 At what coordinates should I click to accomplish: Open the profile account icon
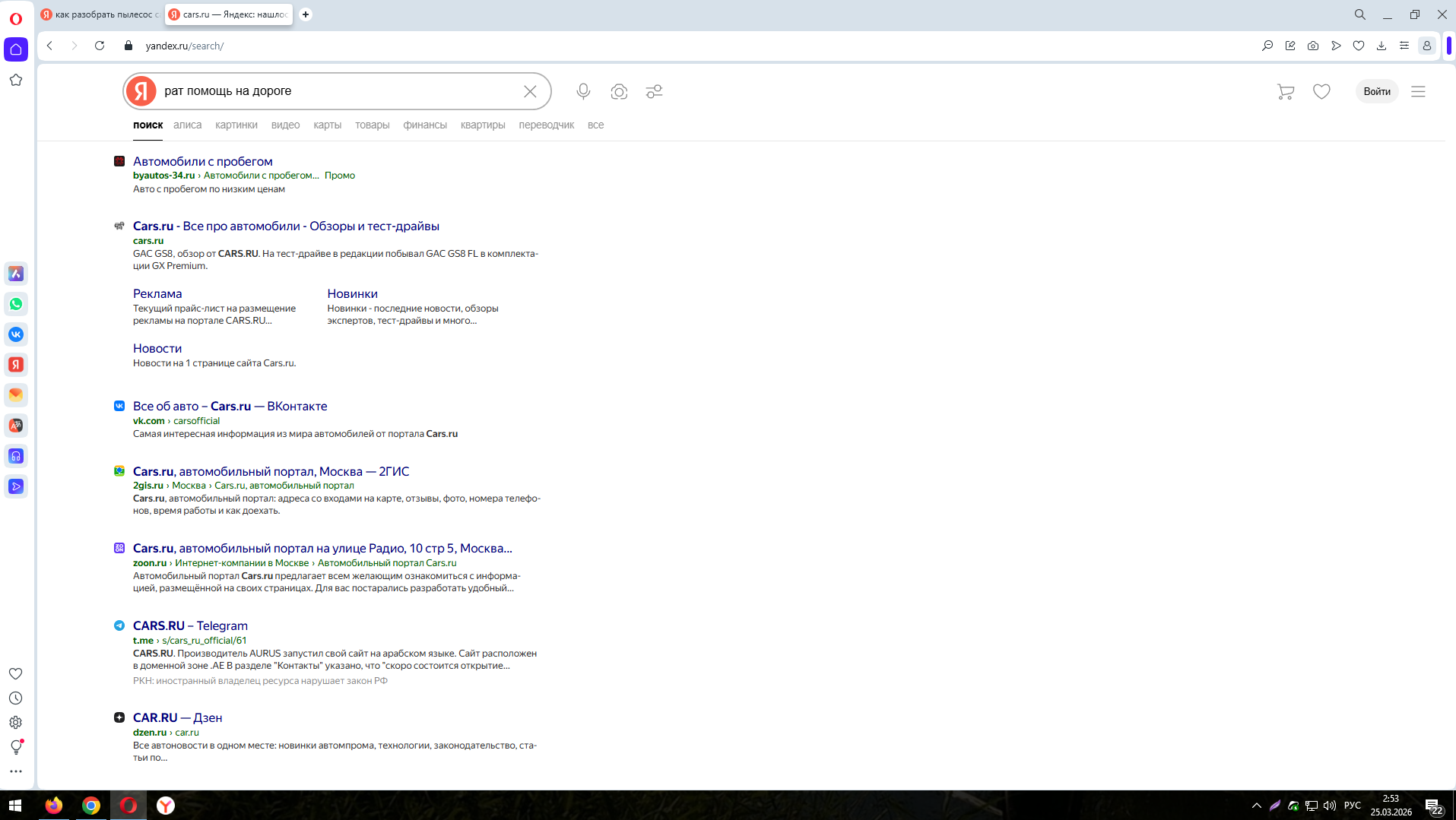pyautogui.click(x=1427, y=46)
